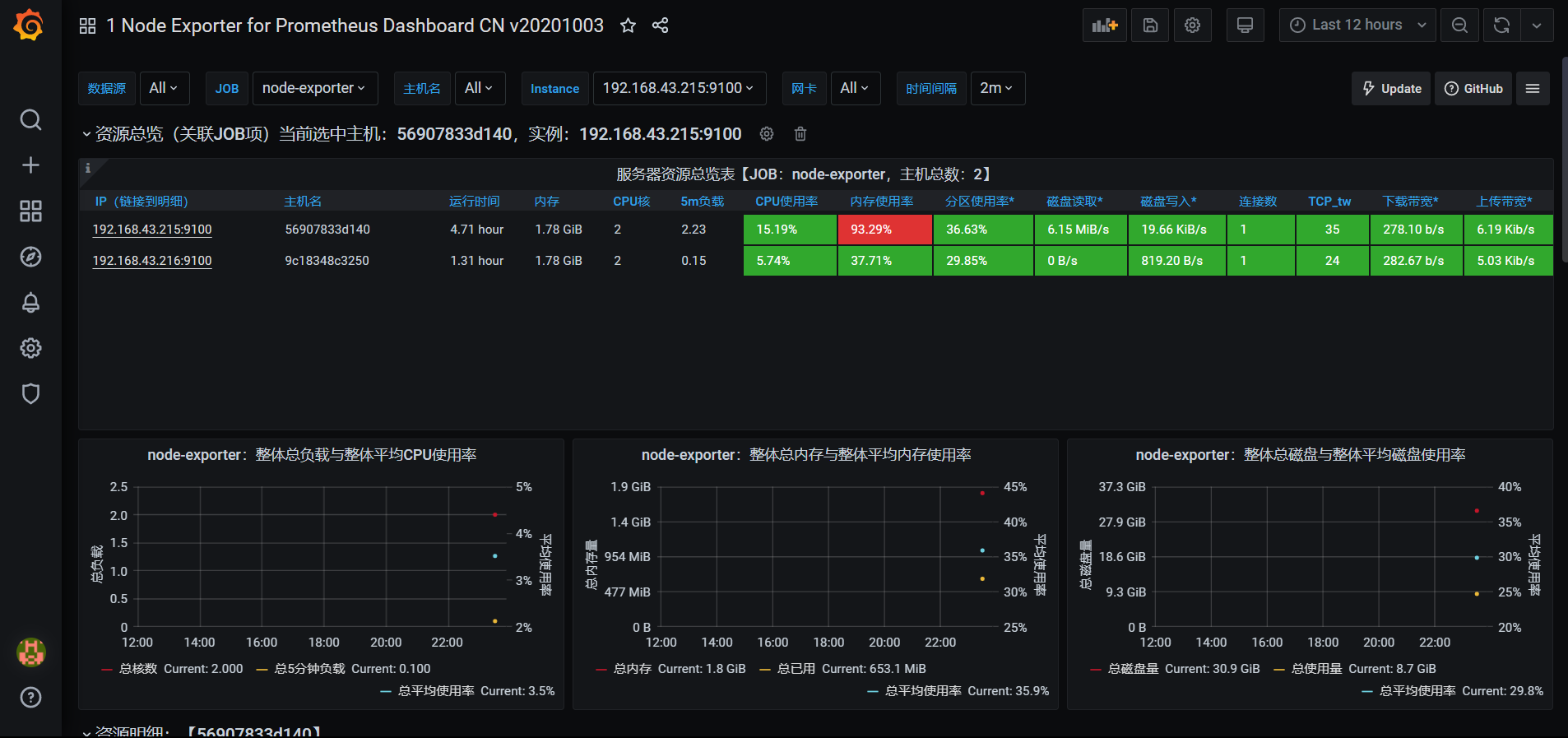Open sidebar Dashboards squares icon
The width and height of the screenshot is (1568, 738).
point(30,211)
